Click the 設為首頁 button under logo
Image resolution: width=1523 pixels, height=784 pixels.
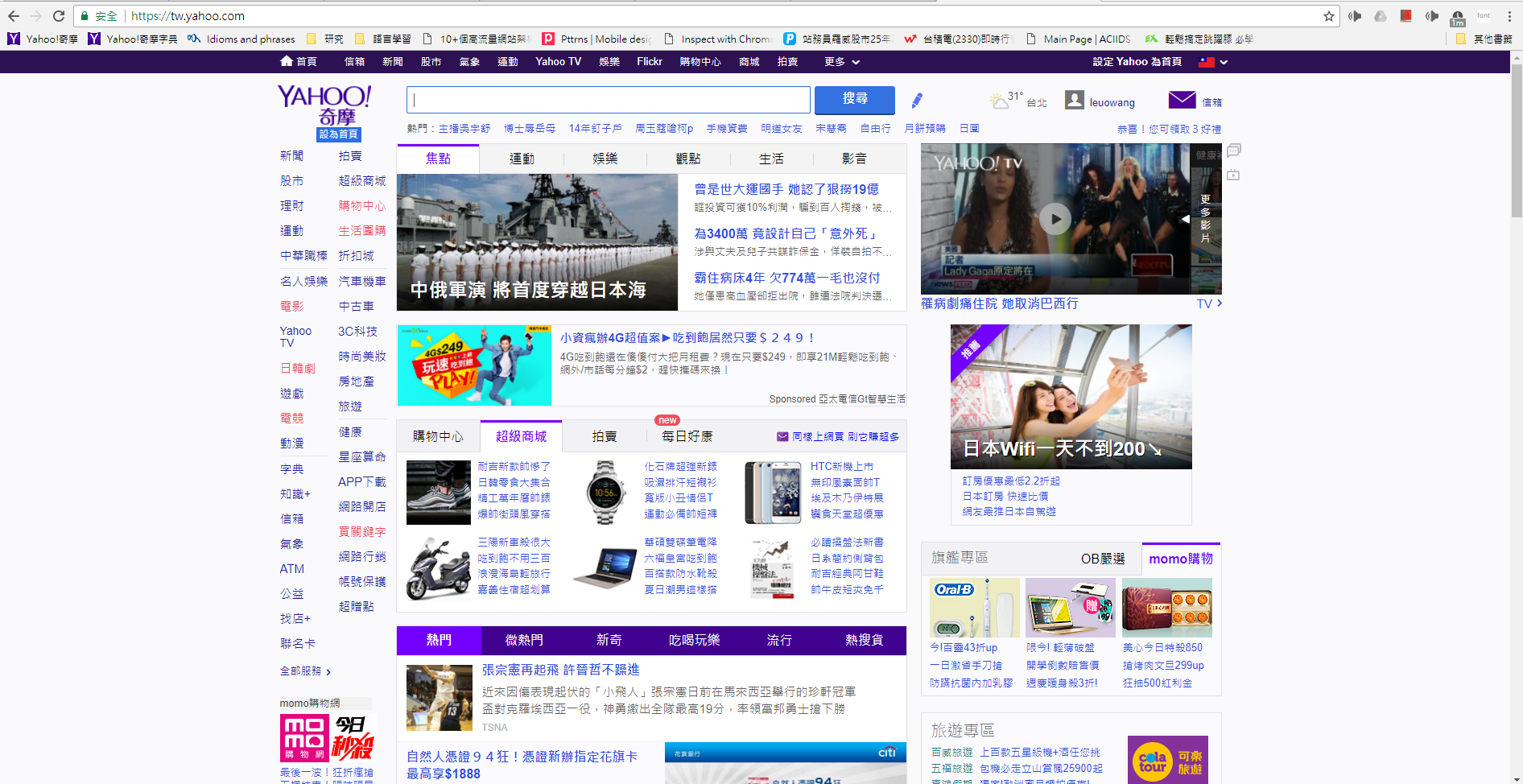click(339, 134)
